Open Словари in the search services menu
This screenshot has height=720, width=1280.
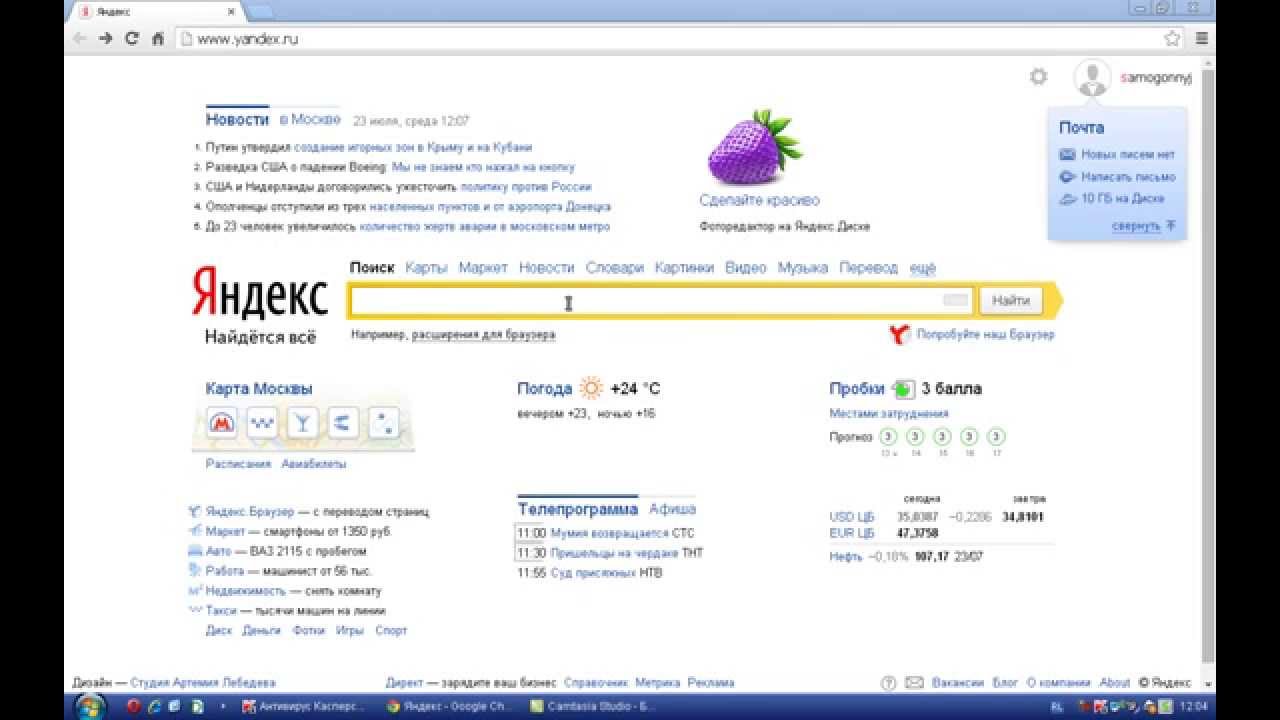[x=614, y=268]
